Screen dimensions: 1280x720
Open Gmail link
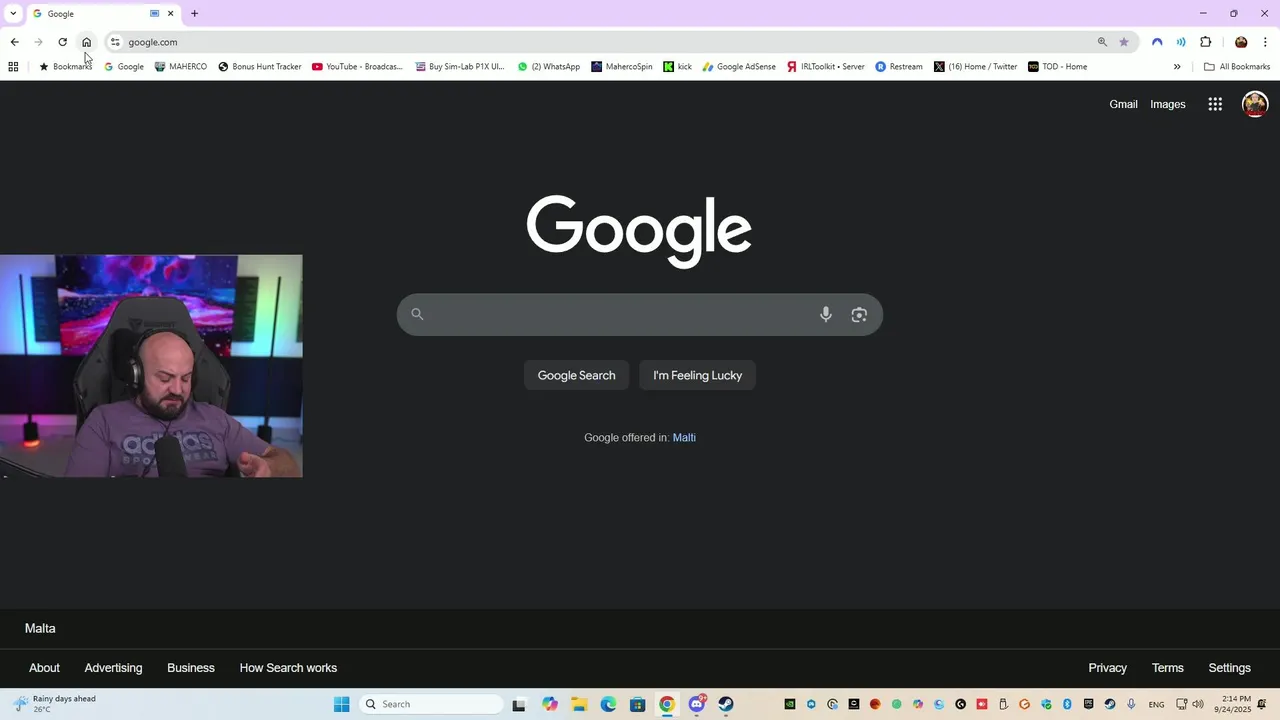tap(1123, 104)
